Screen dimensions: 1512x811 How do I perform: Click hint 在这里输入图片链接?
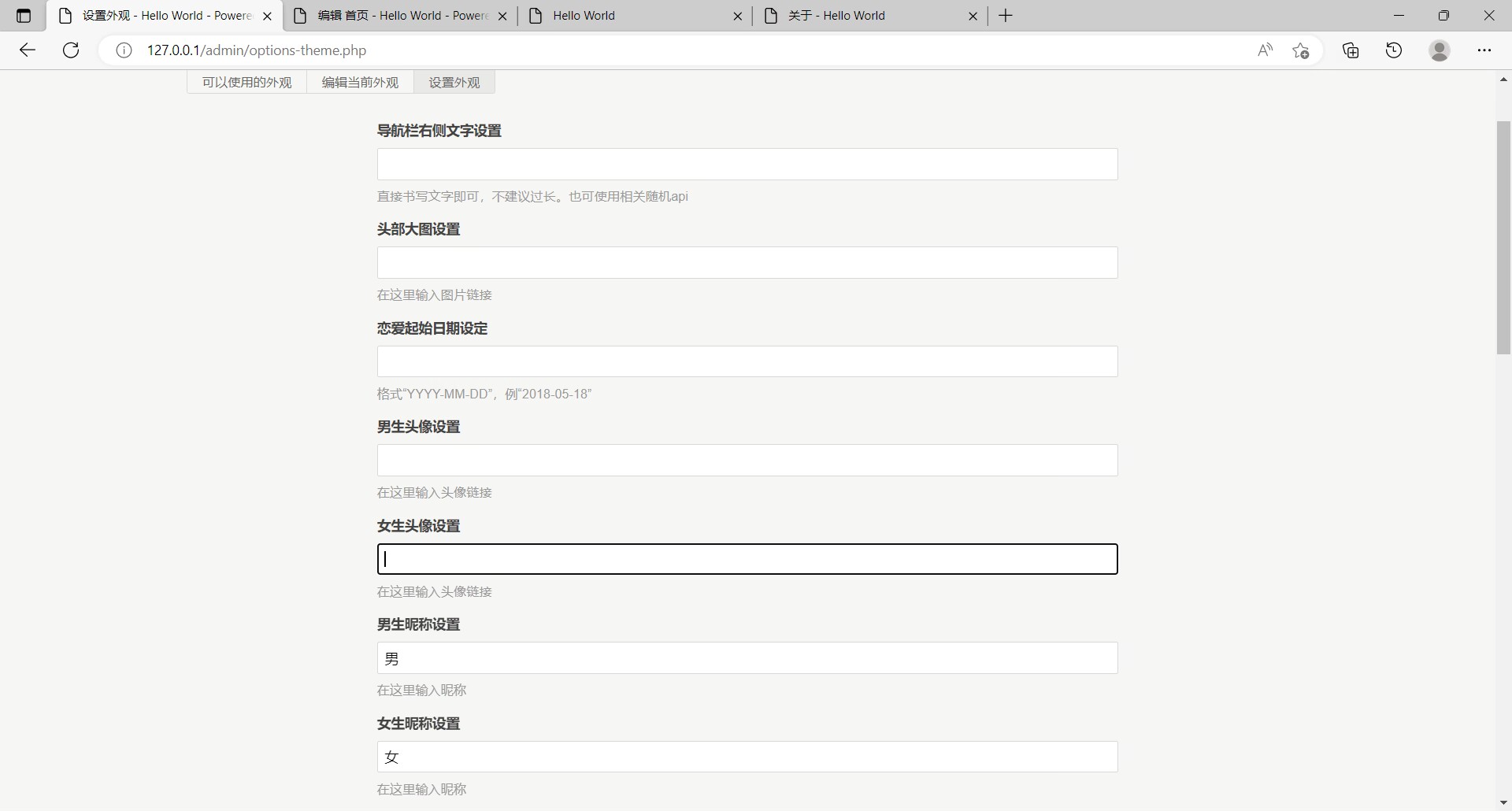435,295
